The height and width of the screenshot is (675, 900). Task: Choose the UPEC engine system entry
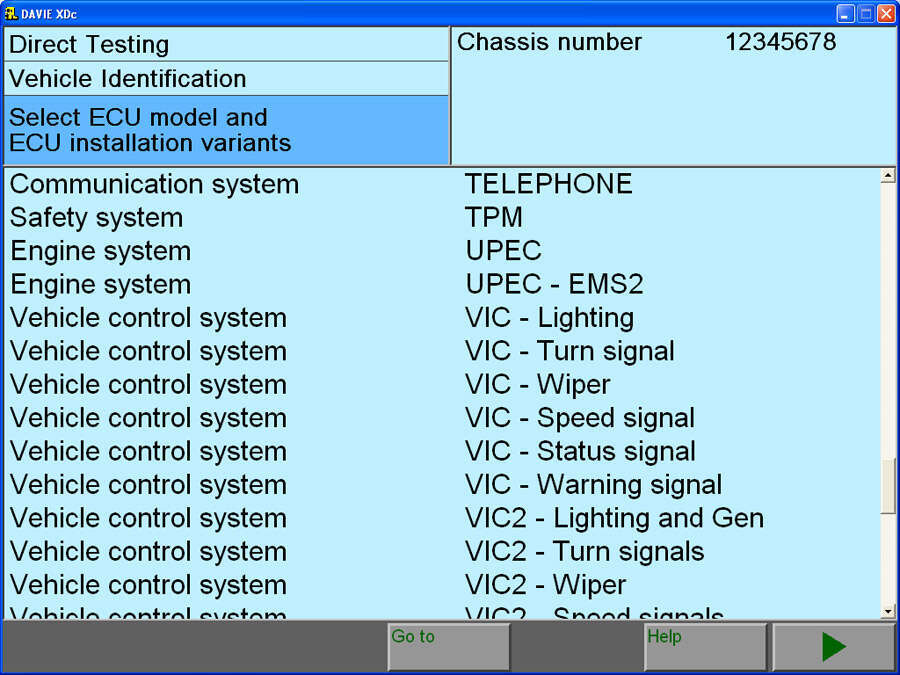coord(442,251)
